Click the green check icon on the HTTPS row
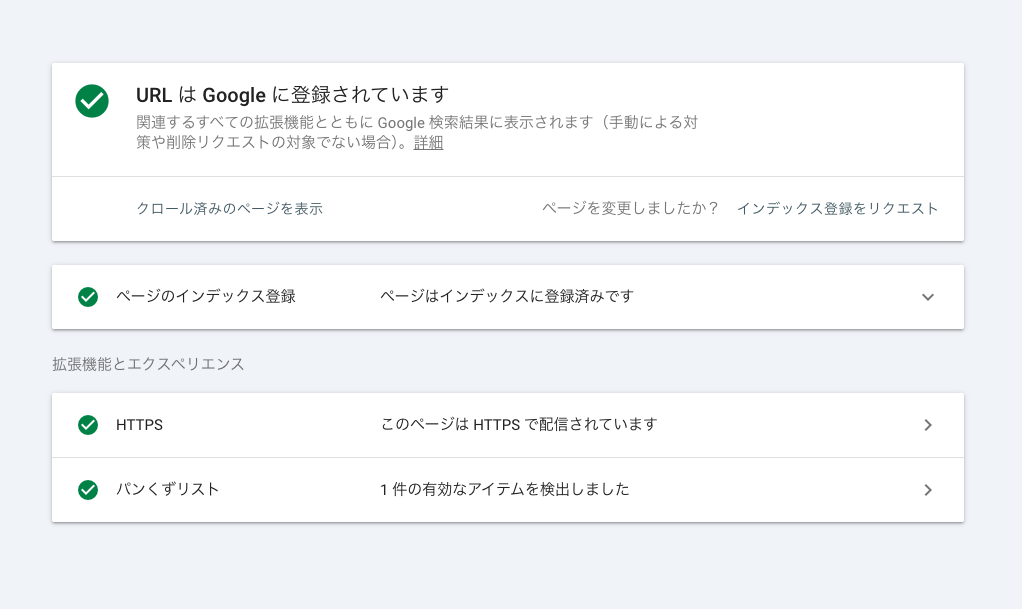 88,424
